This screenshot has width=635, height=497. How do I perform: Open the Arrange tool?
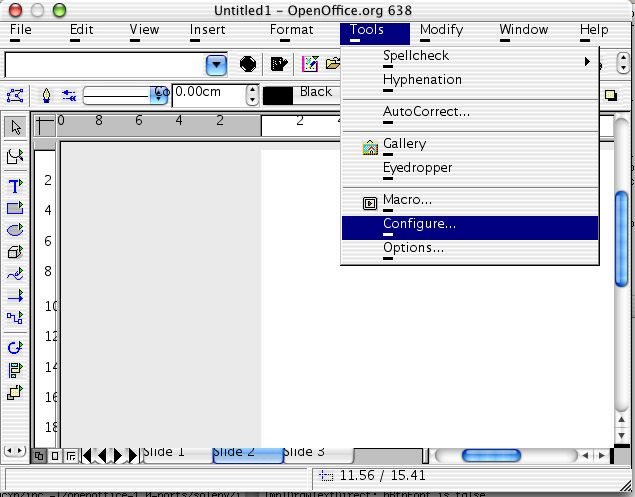[x=15, y=392]
